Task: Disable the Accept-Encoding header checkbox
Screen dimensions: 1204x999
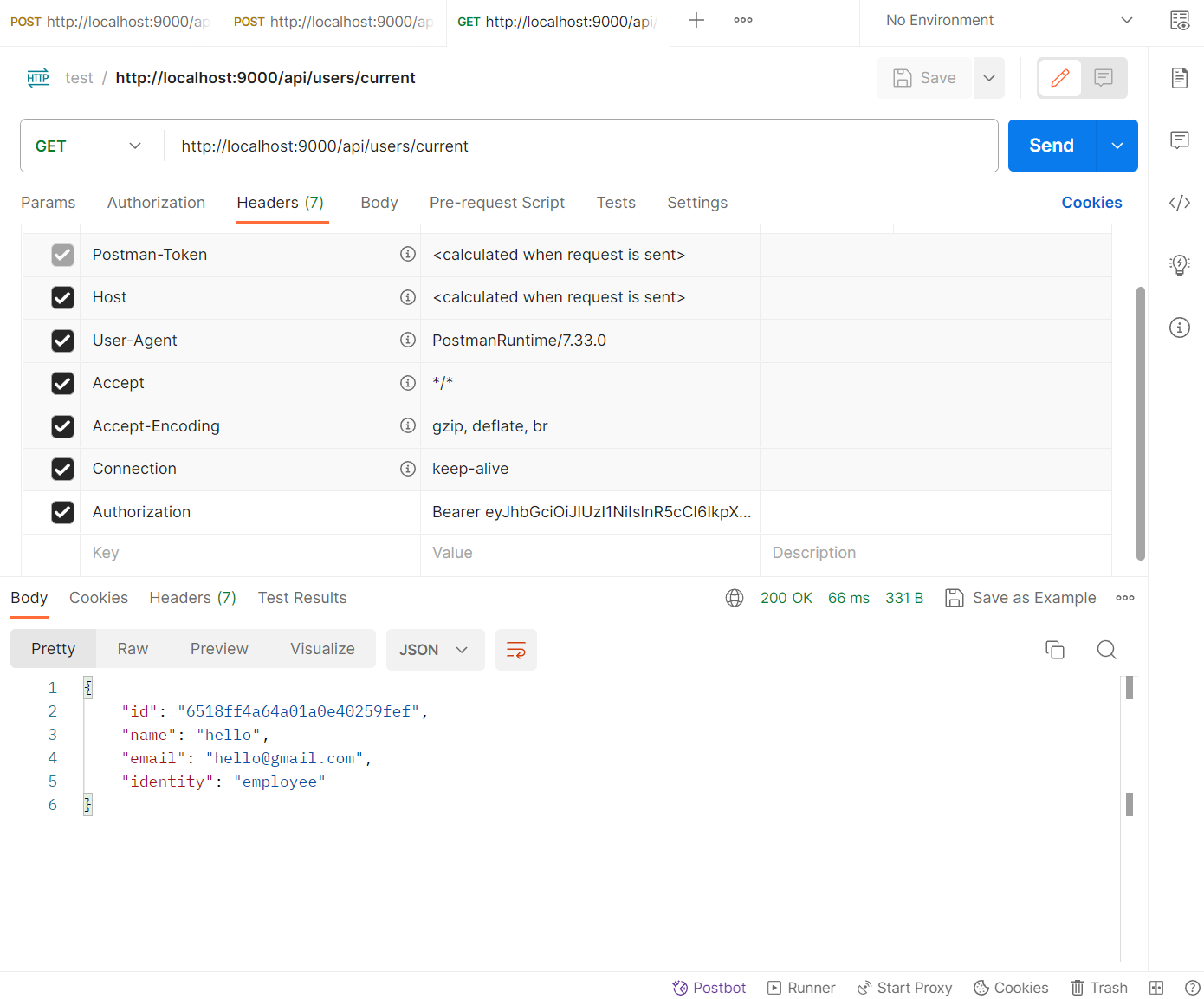Action: pyautogui.click(x=62, y=426)
